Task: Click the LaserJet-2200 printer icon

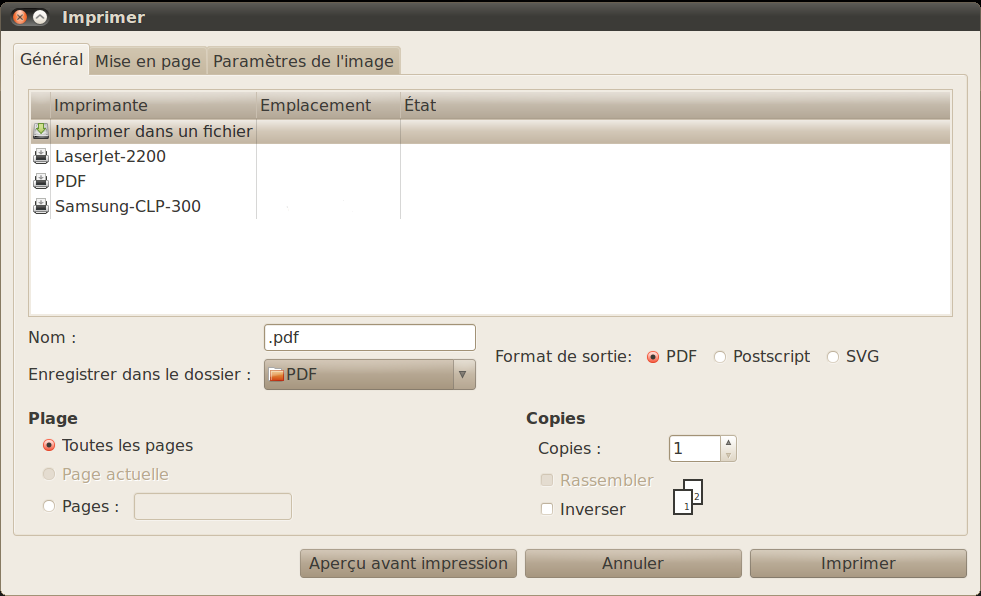Action: click(41, 156)
